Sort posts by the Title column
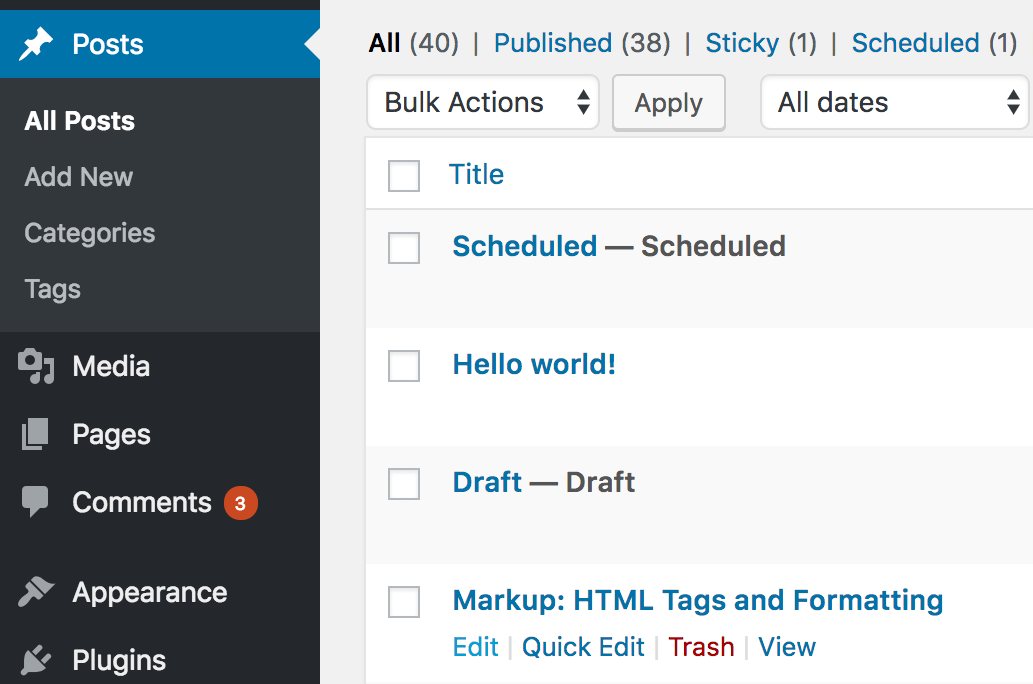 pos(477,174)
